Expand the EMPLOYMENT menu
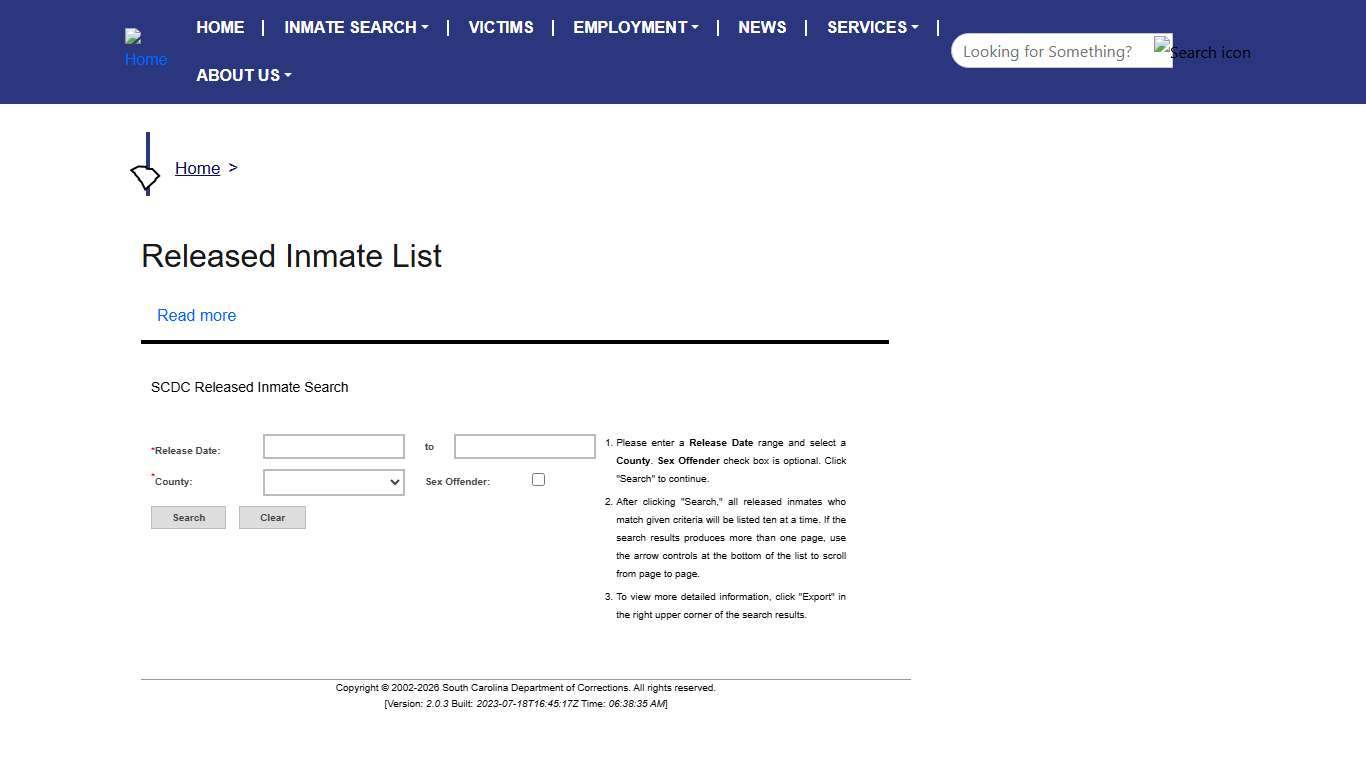This screenshot has width=1366, height=768. [x=635, y=27]
